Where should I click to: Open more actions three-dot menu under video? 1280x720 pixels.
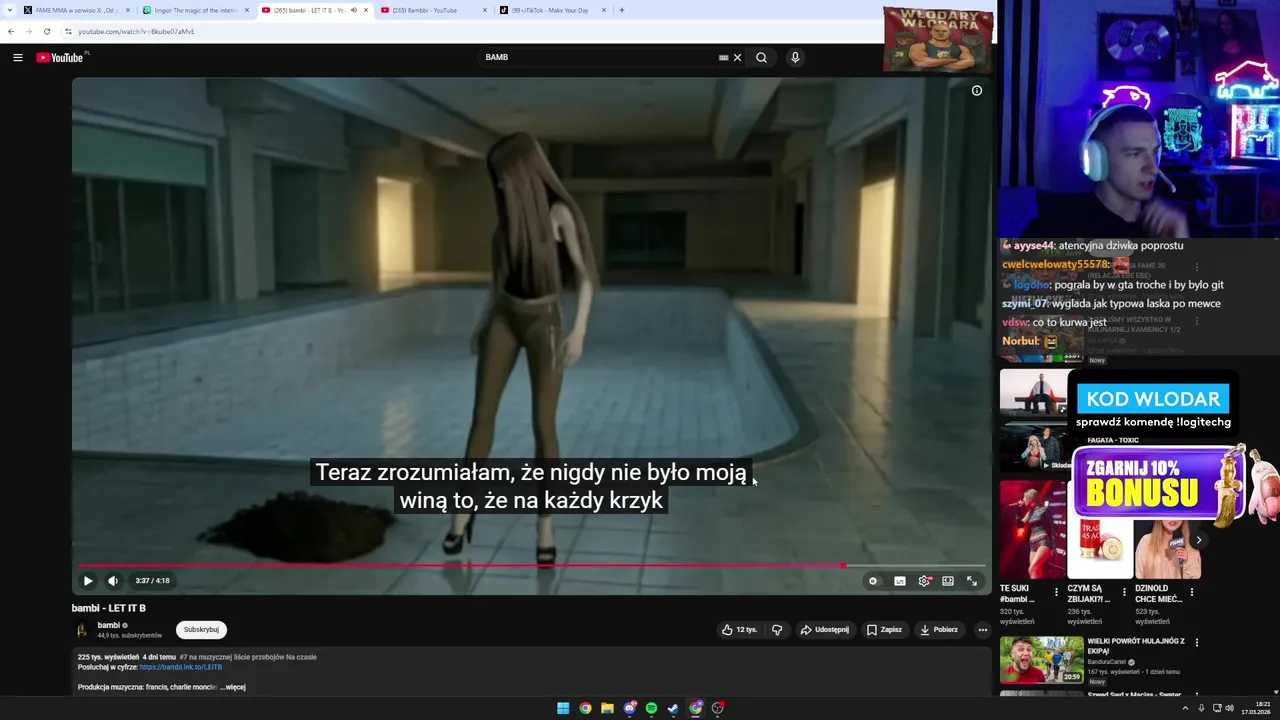pyautogui.click(x=983, y=630)
